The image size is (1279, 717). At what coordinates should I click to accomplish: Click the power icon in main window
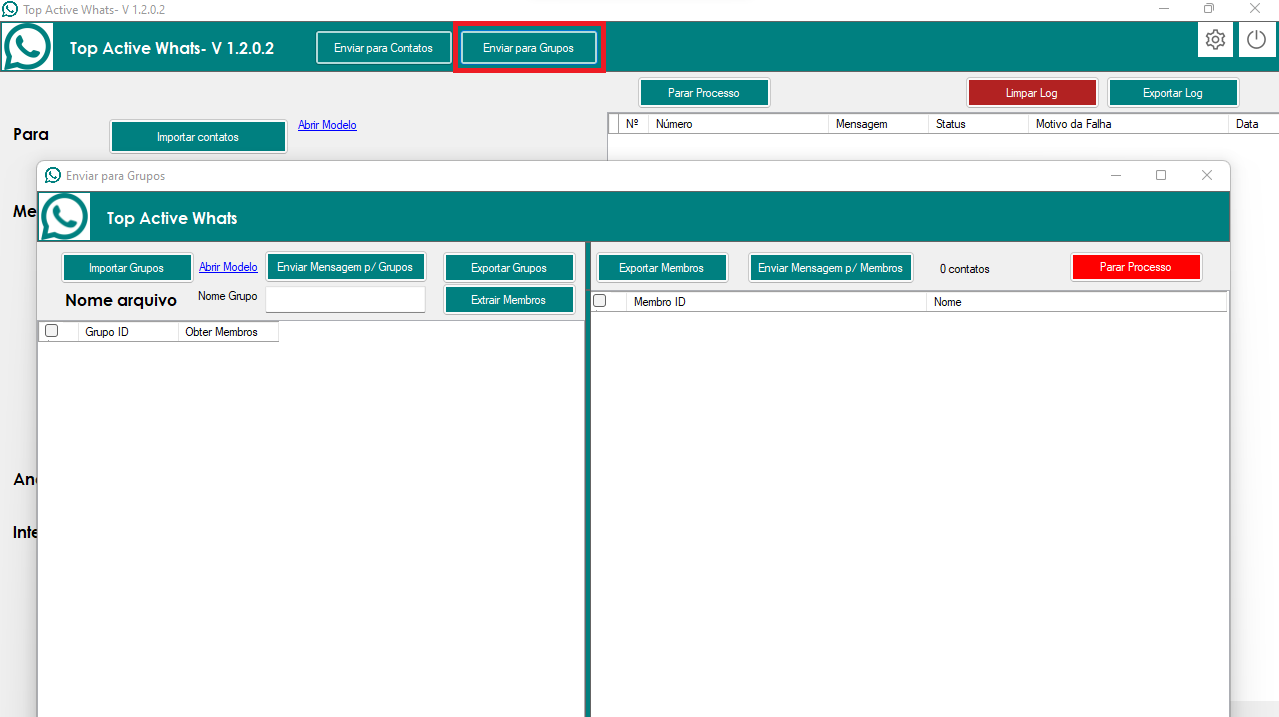click(1256, 40)
